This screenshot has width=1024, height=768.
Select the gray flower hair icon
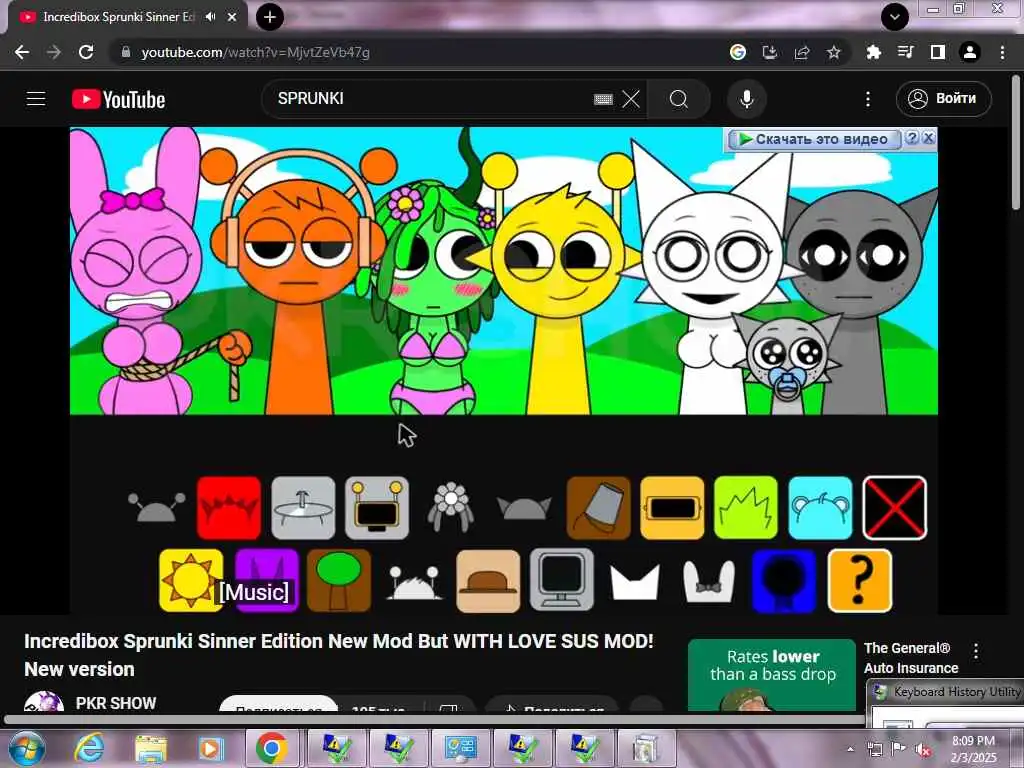tap(451, 508)
